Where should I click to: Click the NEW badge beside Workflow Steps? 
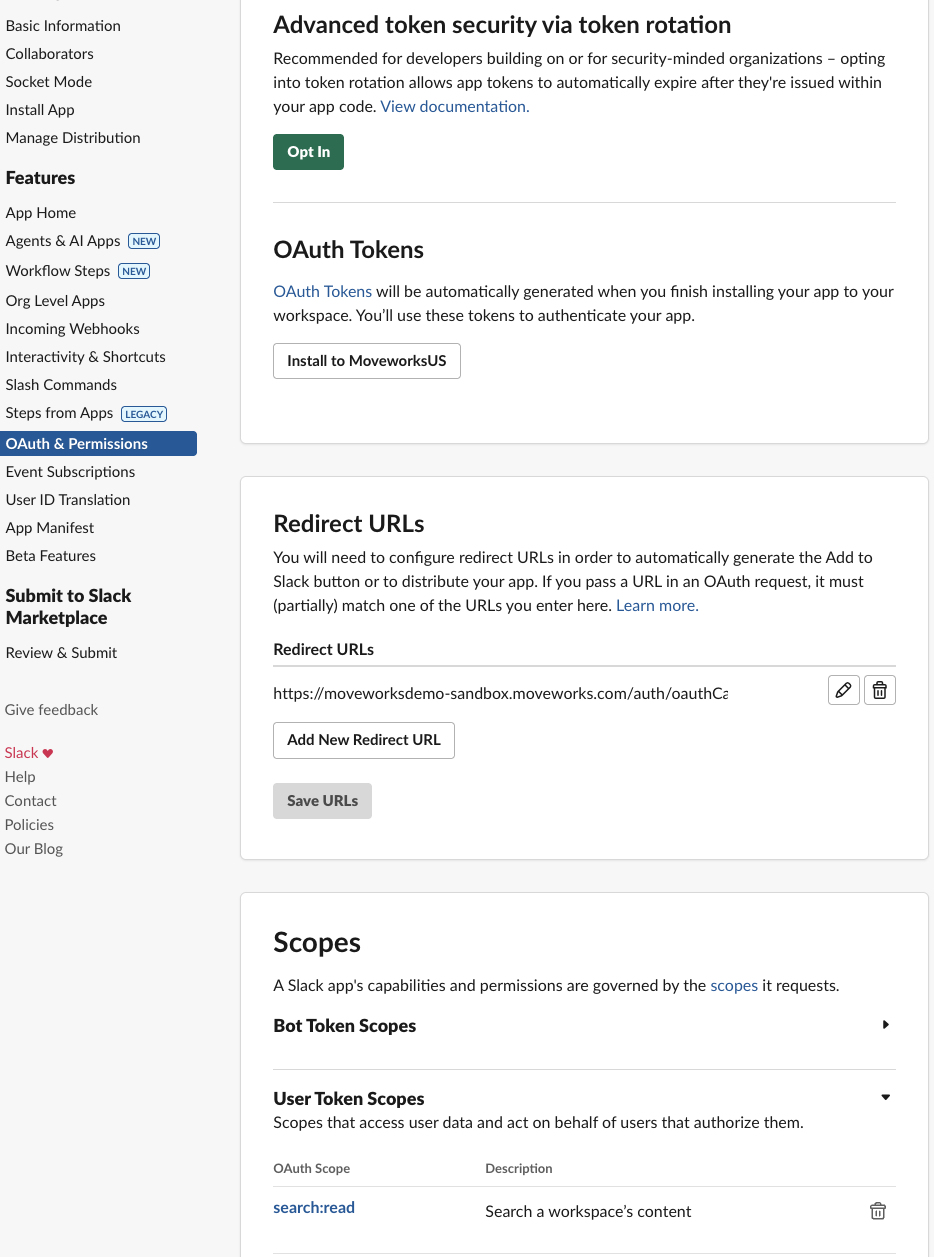coord(134,271)
